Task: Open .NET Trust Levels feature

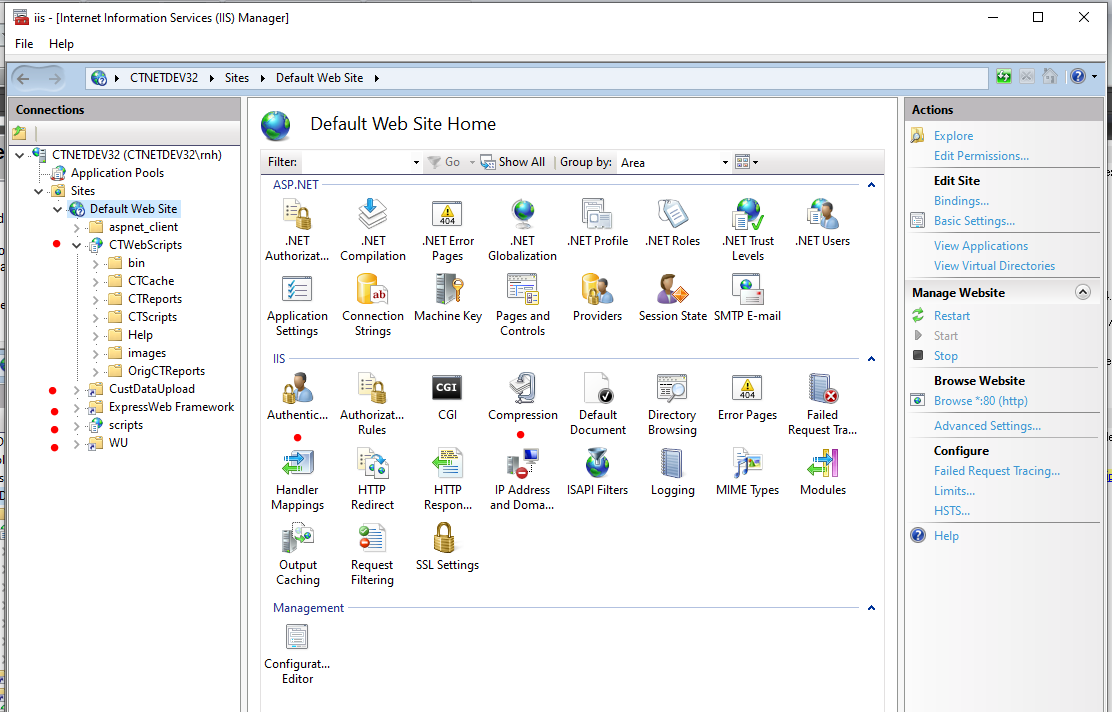Action: click(x=747, y=229)
